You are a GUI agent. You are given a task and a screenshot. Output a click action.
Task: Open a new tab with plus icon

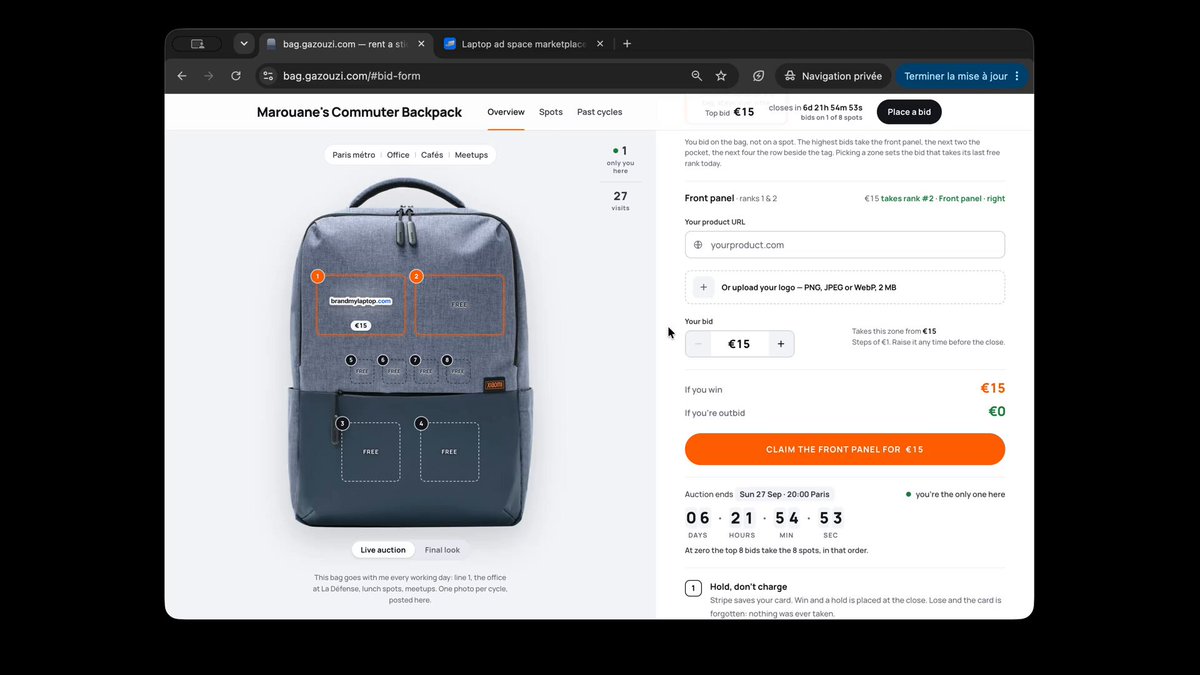(x=627, y=44)
